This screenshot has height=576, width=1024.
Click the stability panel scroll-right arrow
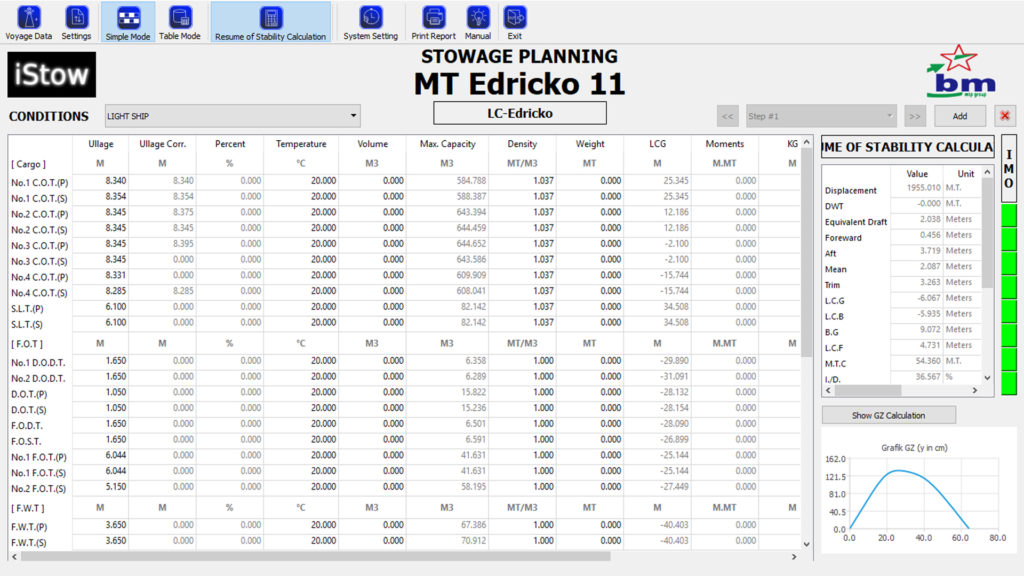pos(975,391)
